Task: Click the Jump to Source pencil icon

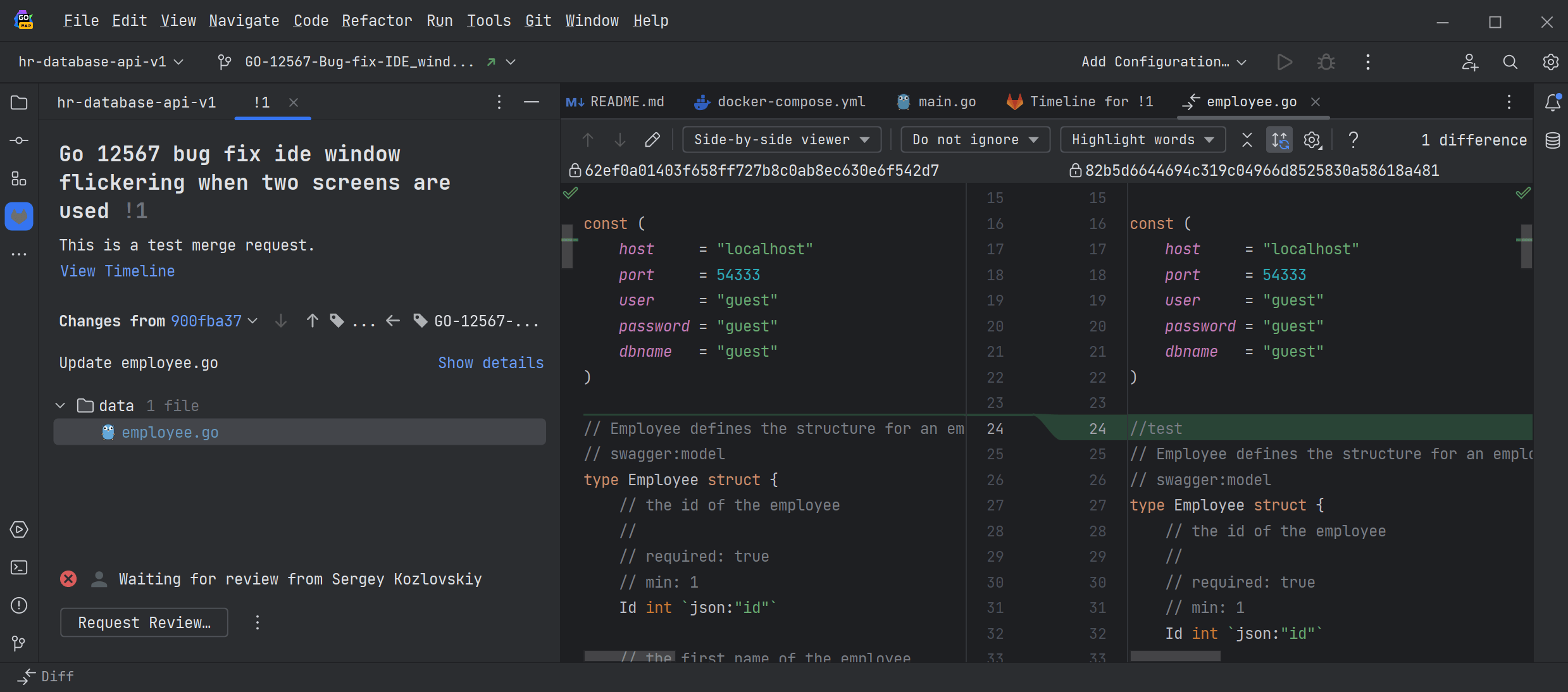Action: (652, 140)
